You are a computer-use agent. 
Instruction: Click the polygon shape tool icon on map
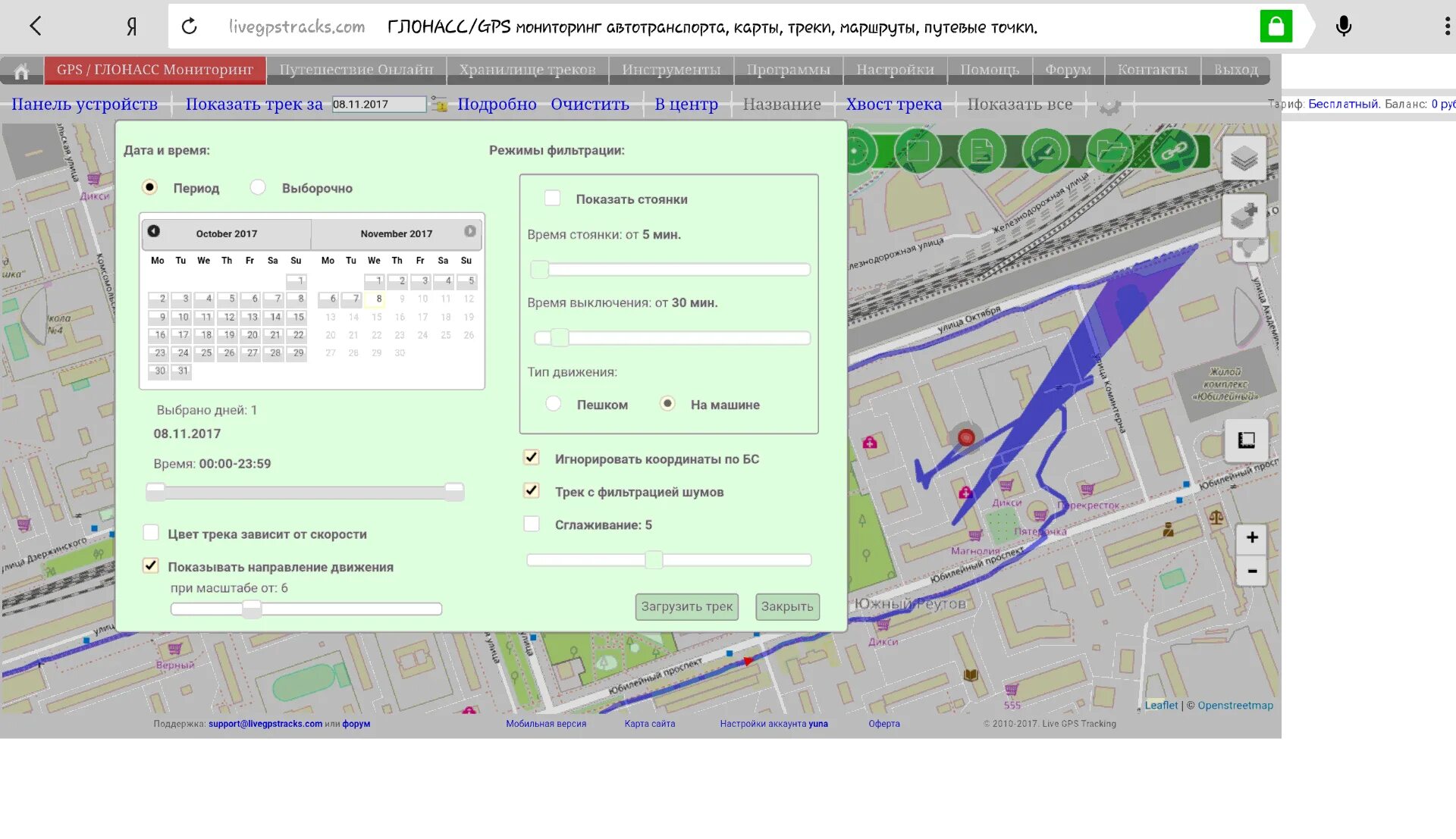click(1250, 249)
